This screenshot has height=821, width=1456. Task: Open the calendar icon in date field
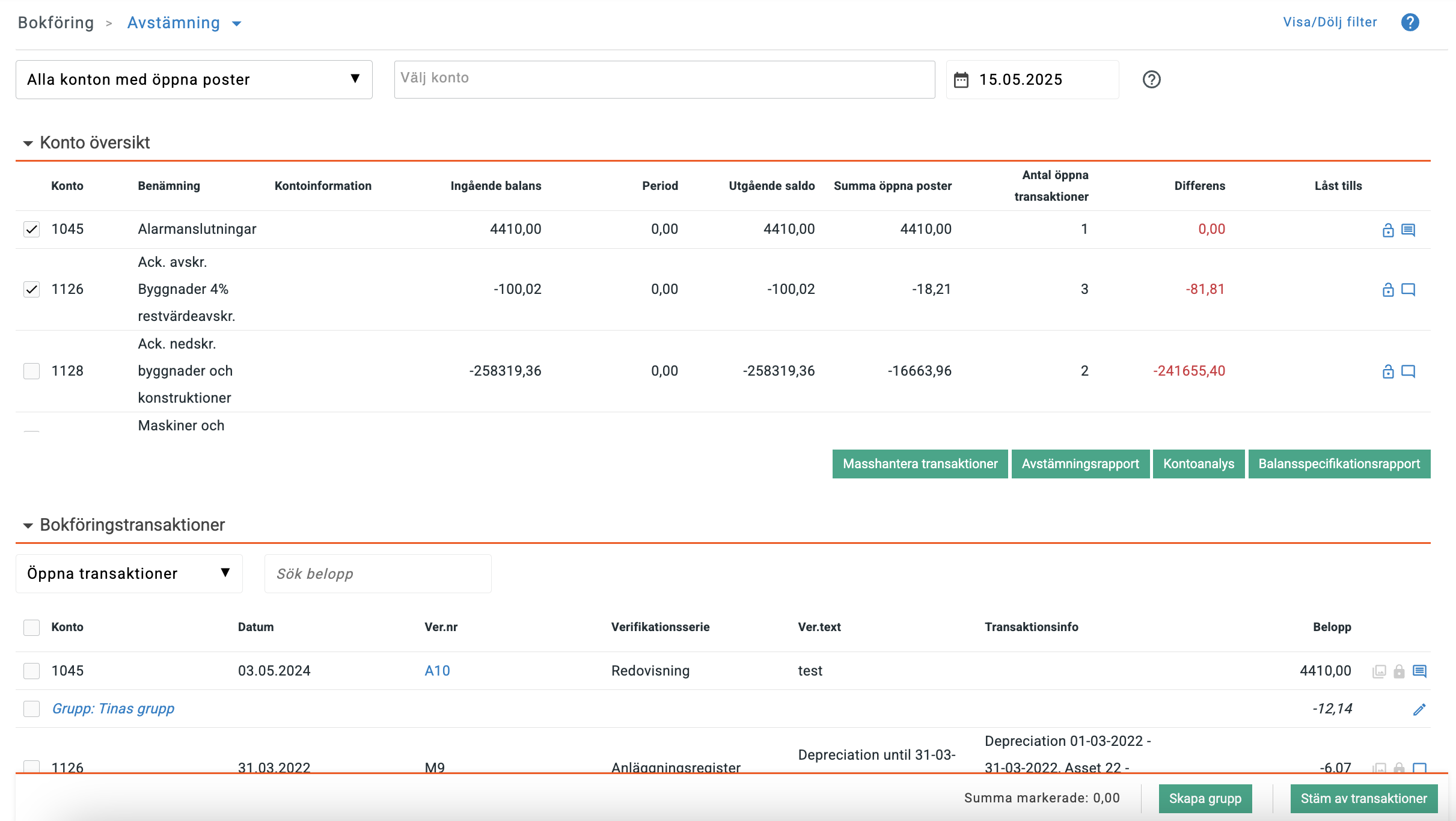pos(961,80)
